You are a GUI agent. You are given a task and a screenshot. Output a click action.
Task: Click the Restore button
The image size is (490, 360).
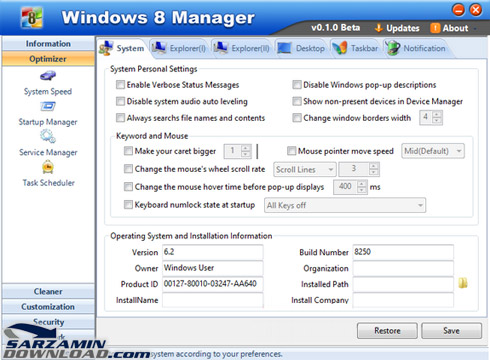point(387,331)
